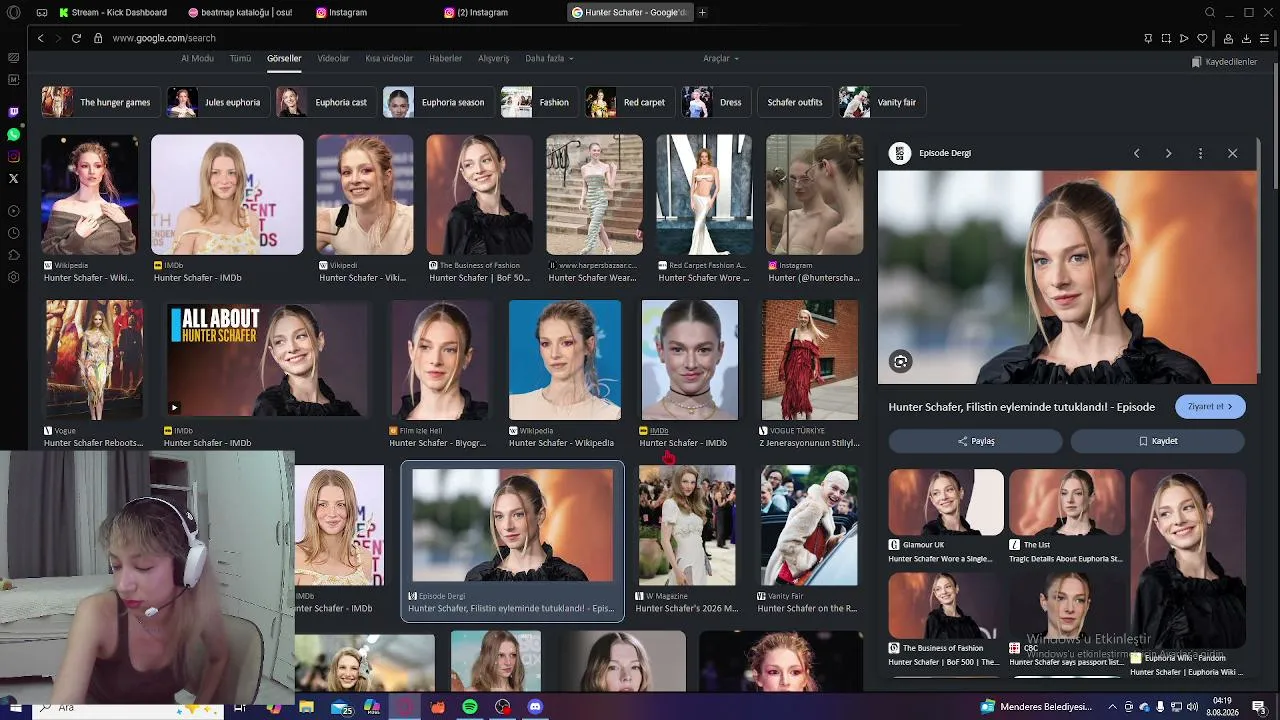Screen dimensions: 1280x720
Task: Go back with the browser back arrow
Action: (40, 38)
